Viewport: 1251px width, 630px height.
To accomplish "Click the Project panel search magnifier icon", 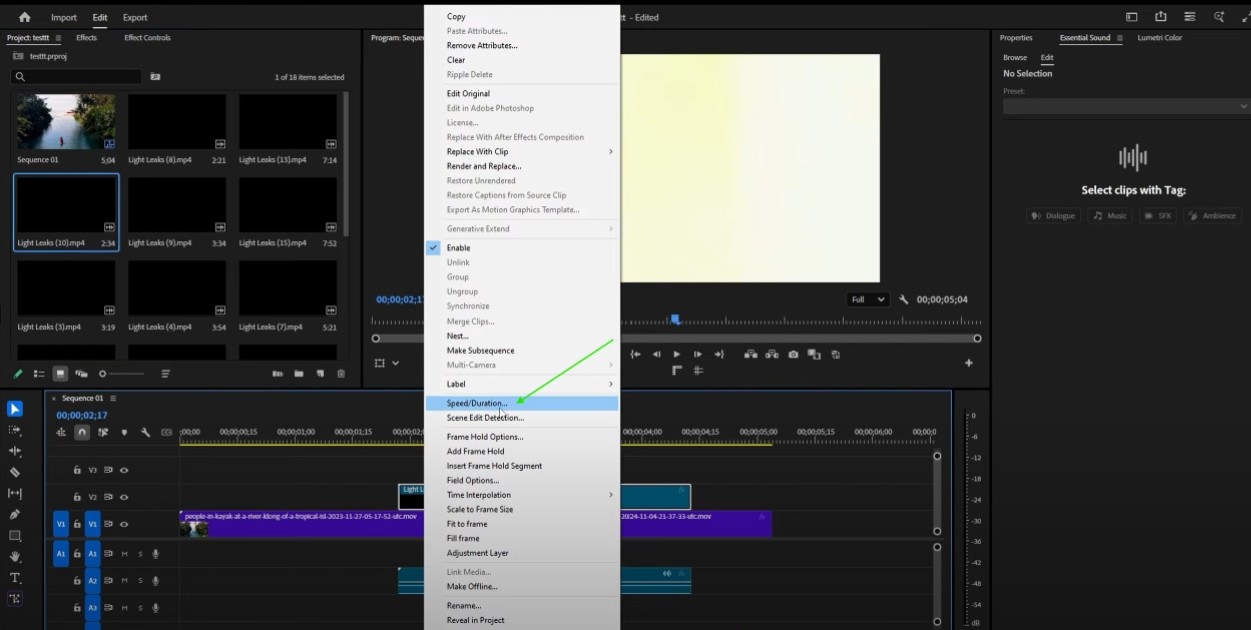I will point(20,76).
